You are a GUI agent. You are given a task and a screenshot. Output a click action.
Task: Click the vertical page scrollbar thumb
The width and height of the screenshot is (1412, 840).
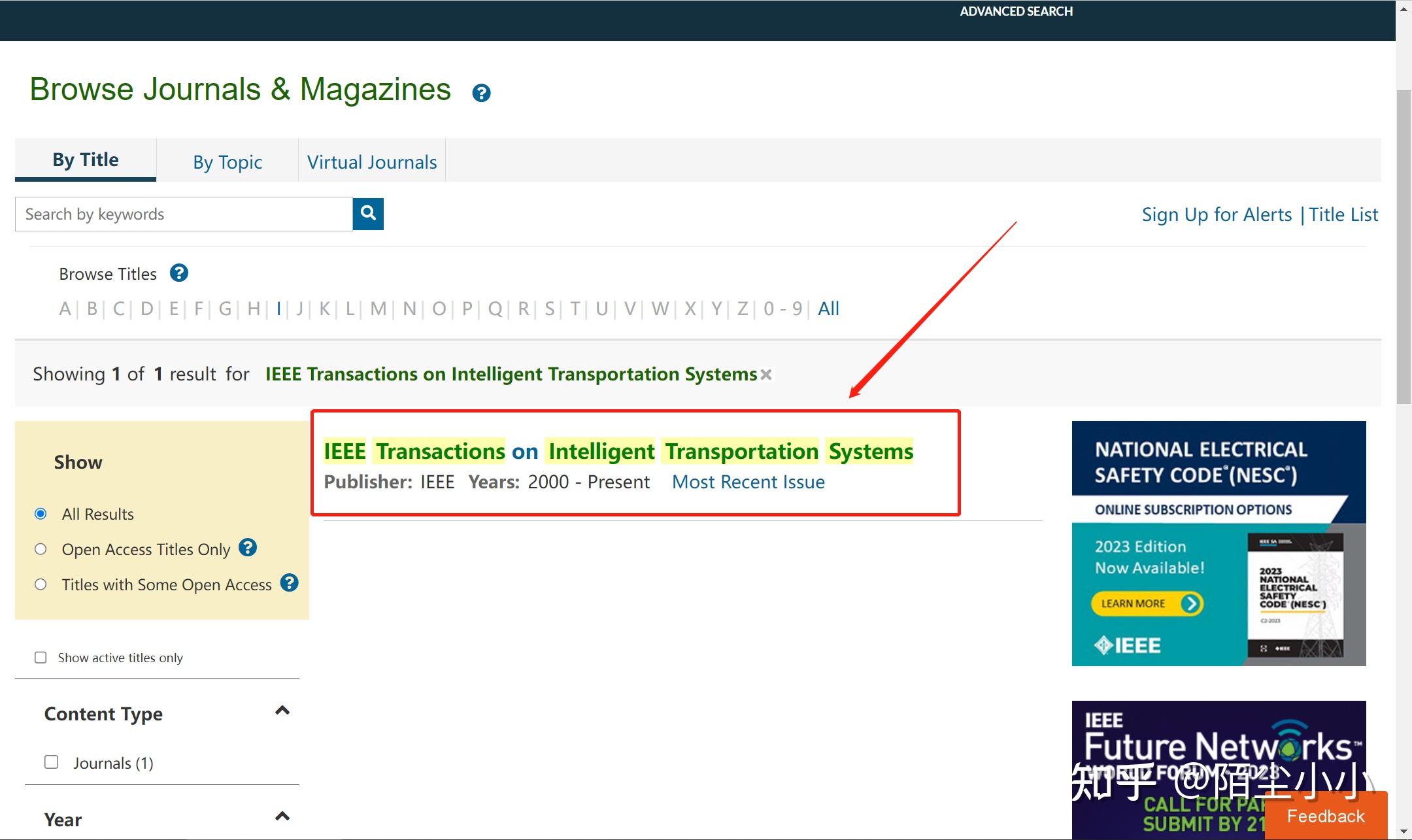coord(1404,248)
